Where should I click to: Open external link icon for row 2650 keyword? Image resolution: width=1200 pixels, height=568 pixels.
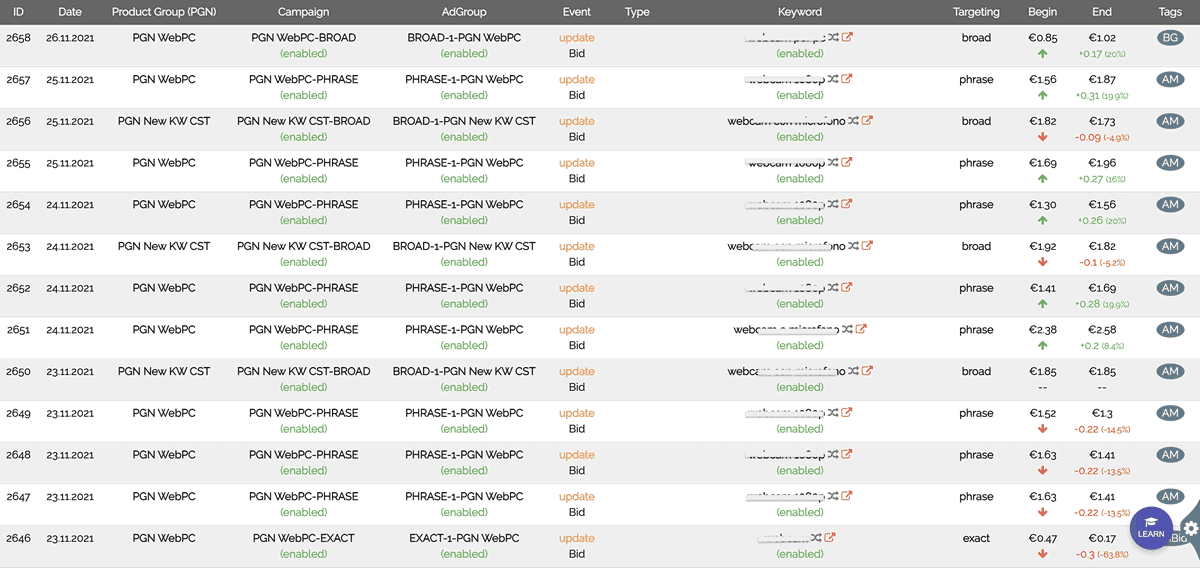[x=867, y=371]
